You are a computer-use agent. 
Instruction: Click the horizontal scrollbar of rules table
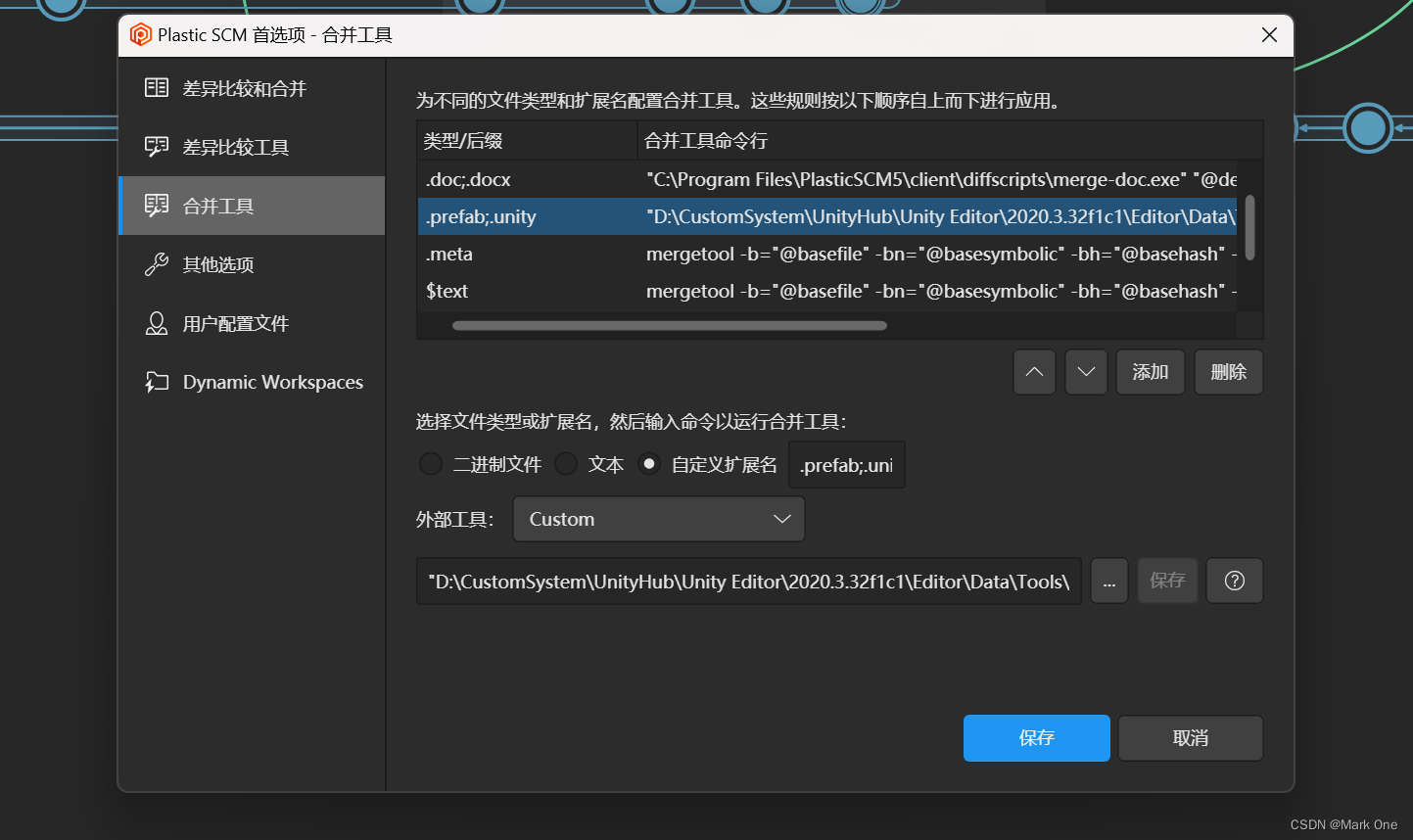(670, 326)
